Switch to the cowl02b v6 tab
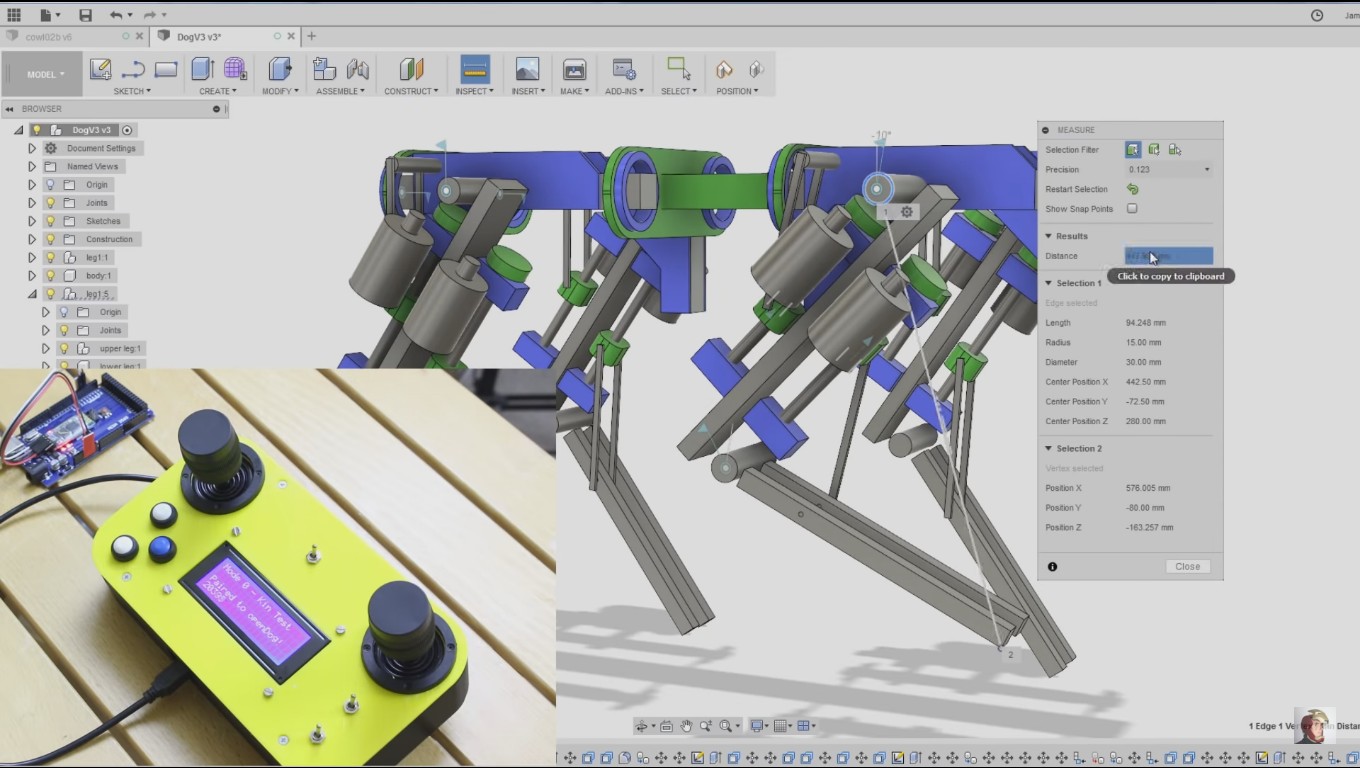Image resolution: width=1360 pixels, height=768 pixels. click(50, 37)
